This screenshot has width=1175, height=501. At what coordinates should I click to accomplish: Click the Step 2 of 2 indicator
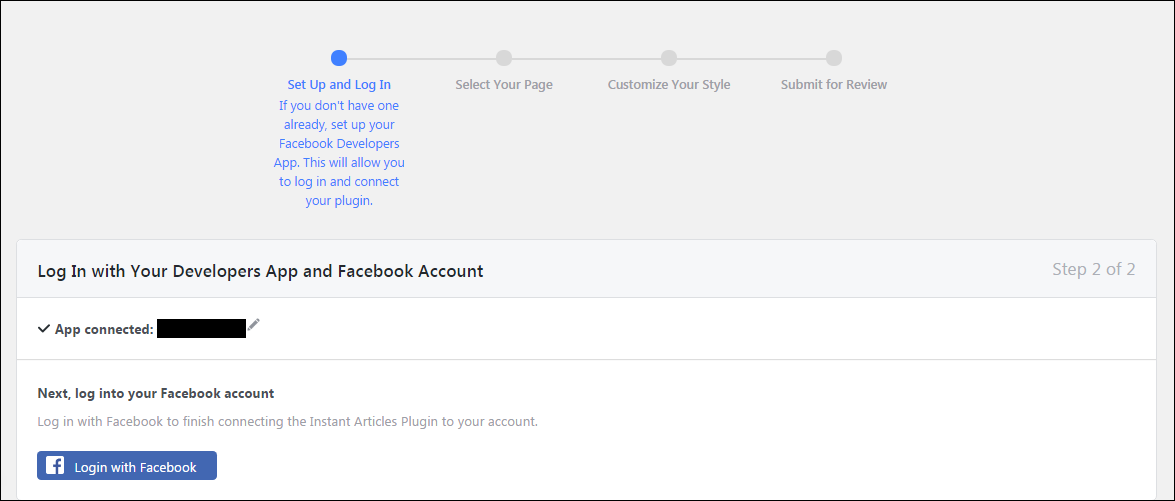[1093, 269]
